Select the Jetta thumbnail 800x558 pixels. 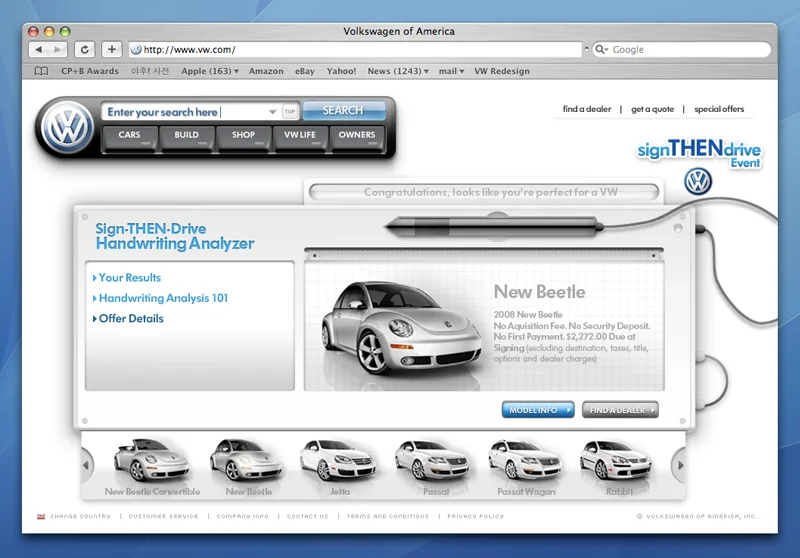[x=339, y=466]
